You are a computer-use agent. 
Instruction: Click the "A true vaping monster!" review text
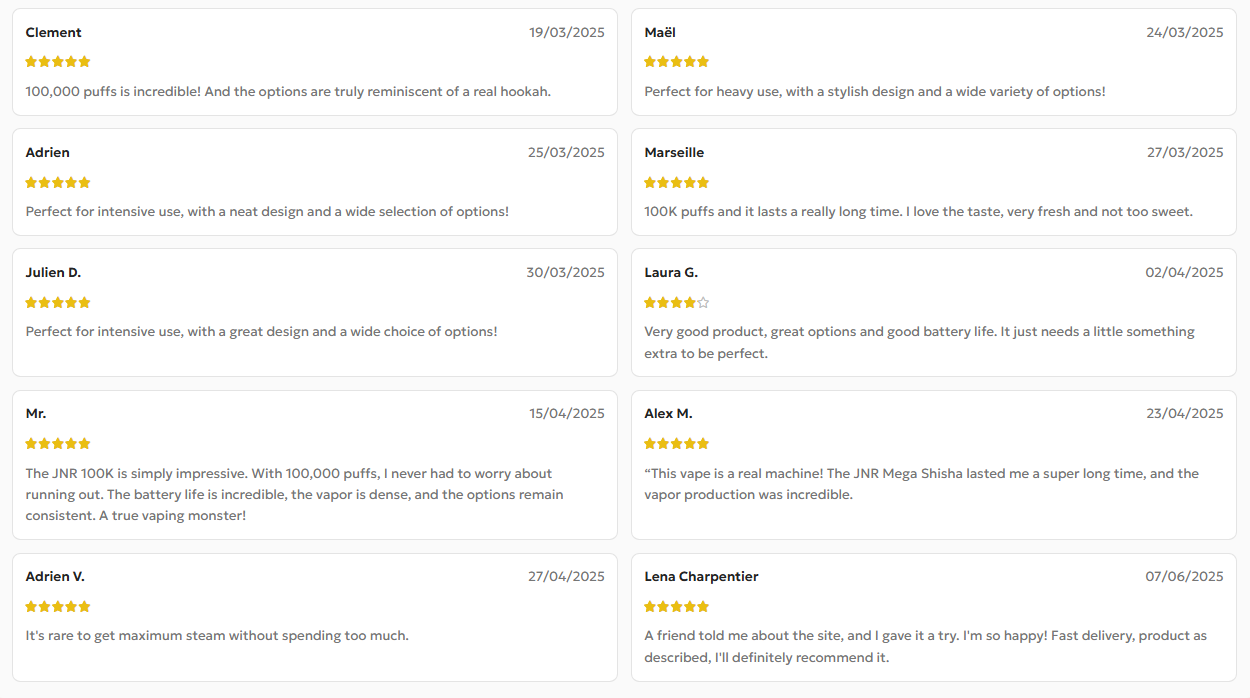pos(136,516)
